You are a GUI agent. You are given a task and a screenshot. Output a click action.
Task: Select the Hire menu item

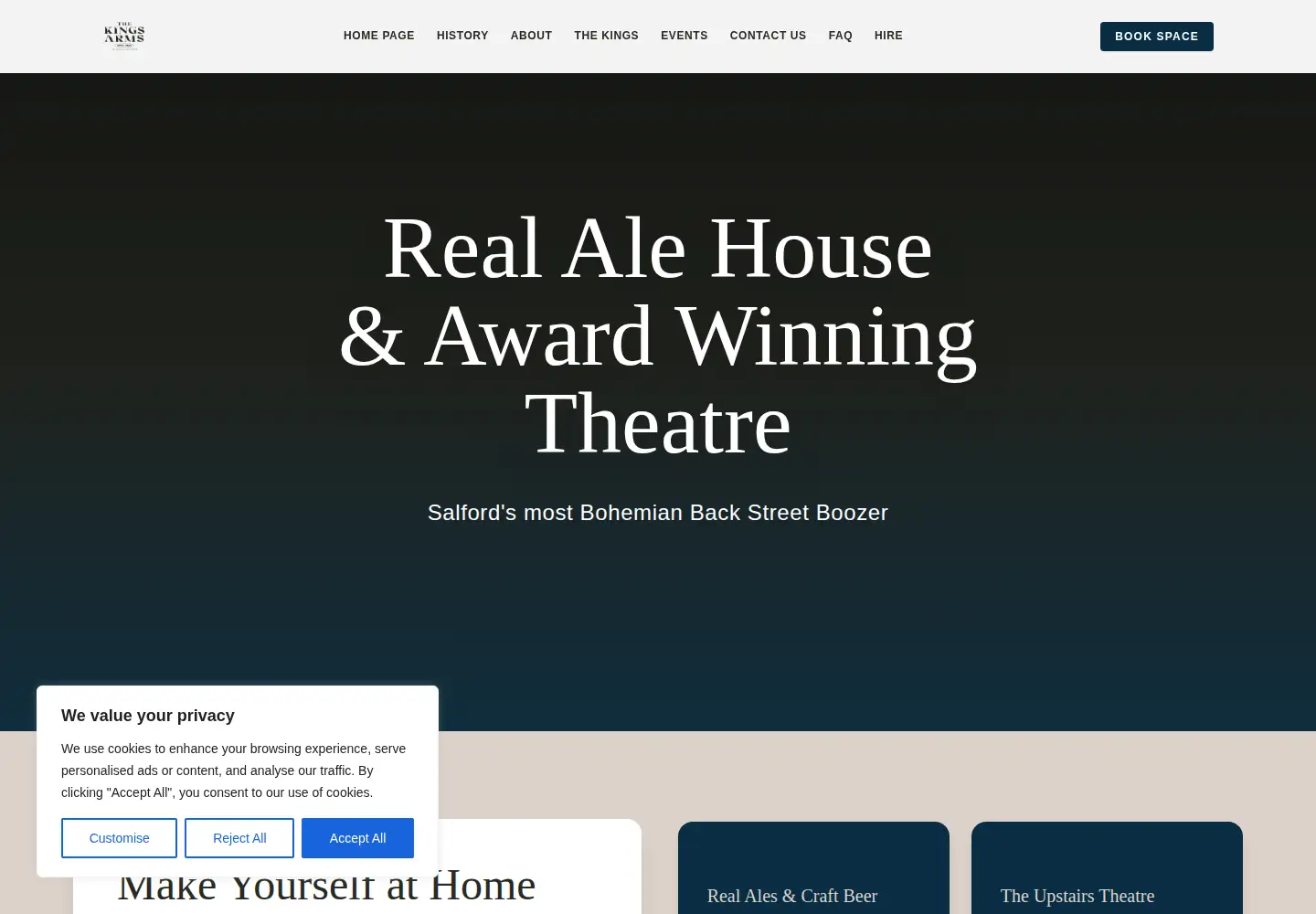coord(888,36)
